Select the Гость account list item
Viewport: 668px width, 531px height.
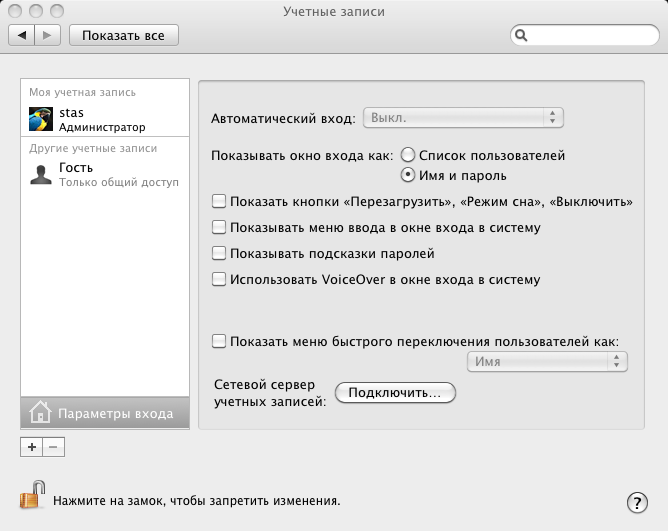104,174
